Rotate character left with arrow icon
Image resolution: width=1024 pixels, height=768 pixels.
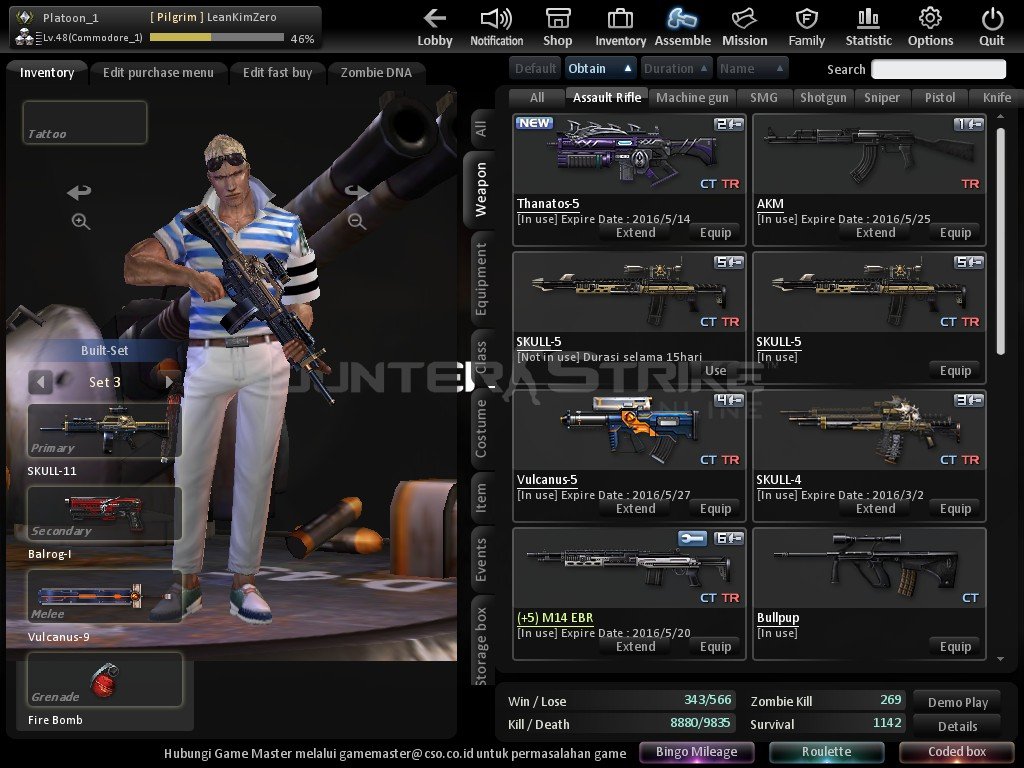[79, 192]
